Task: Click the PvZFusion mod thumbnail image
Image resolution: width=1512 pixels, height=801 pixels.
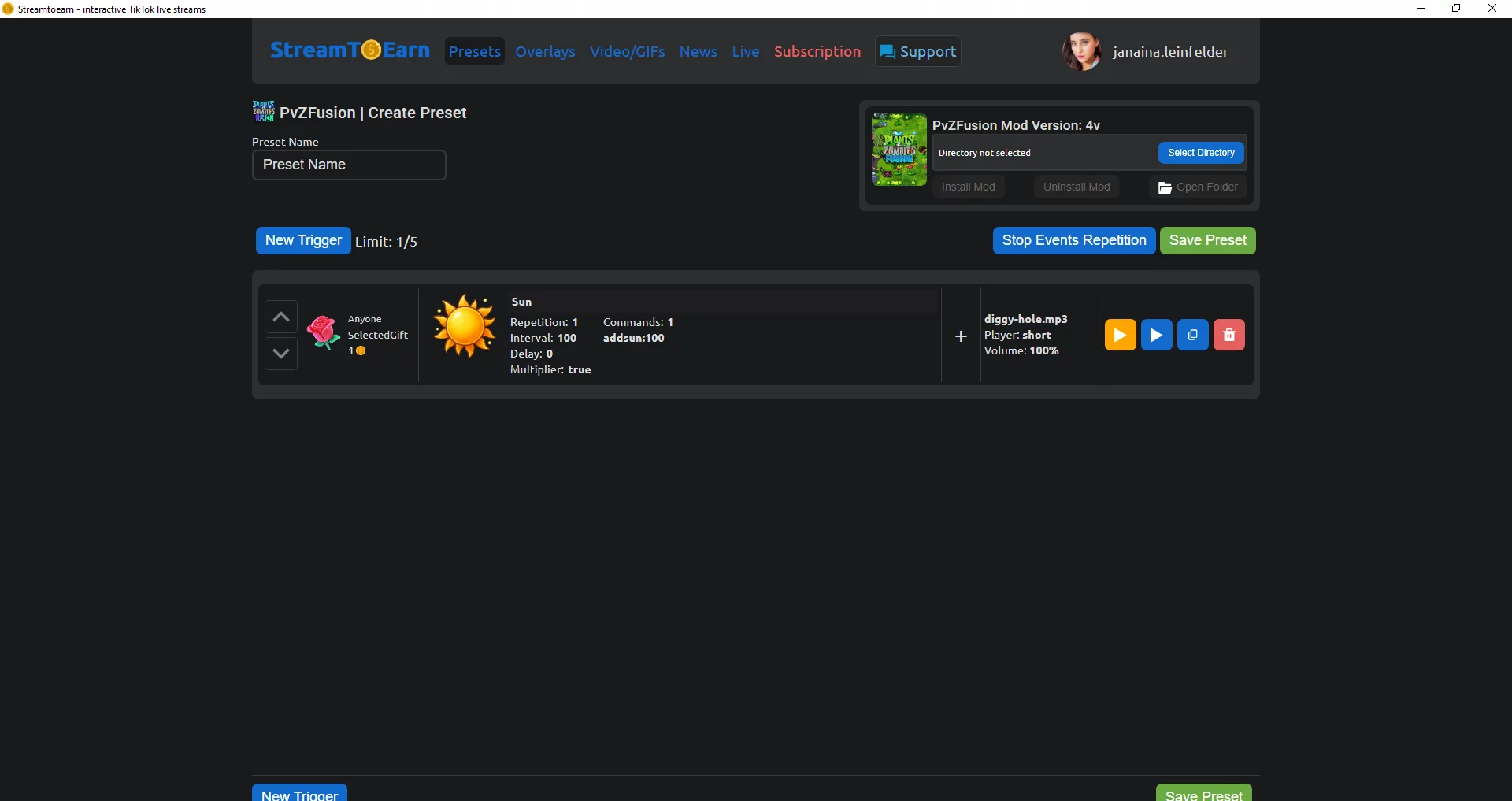Action: [x=899, y=150]
